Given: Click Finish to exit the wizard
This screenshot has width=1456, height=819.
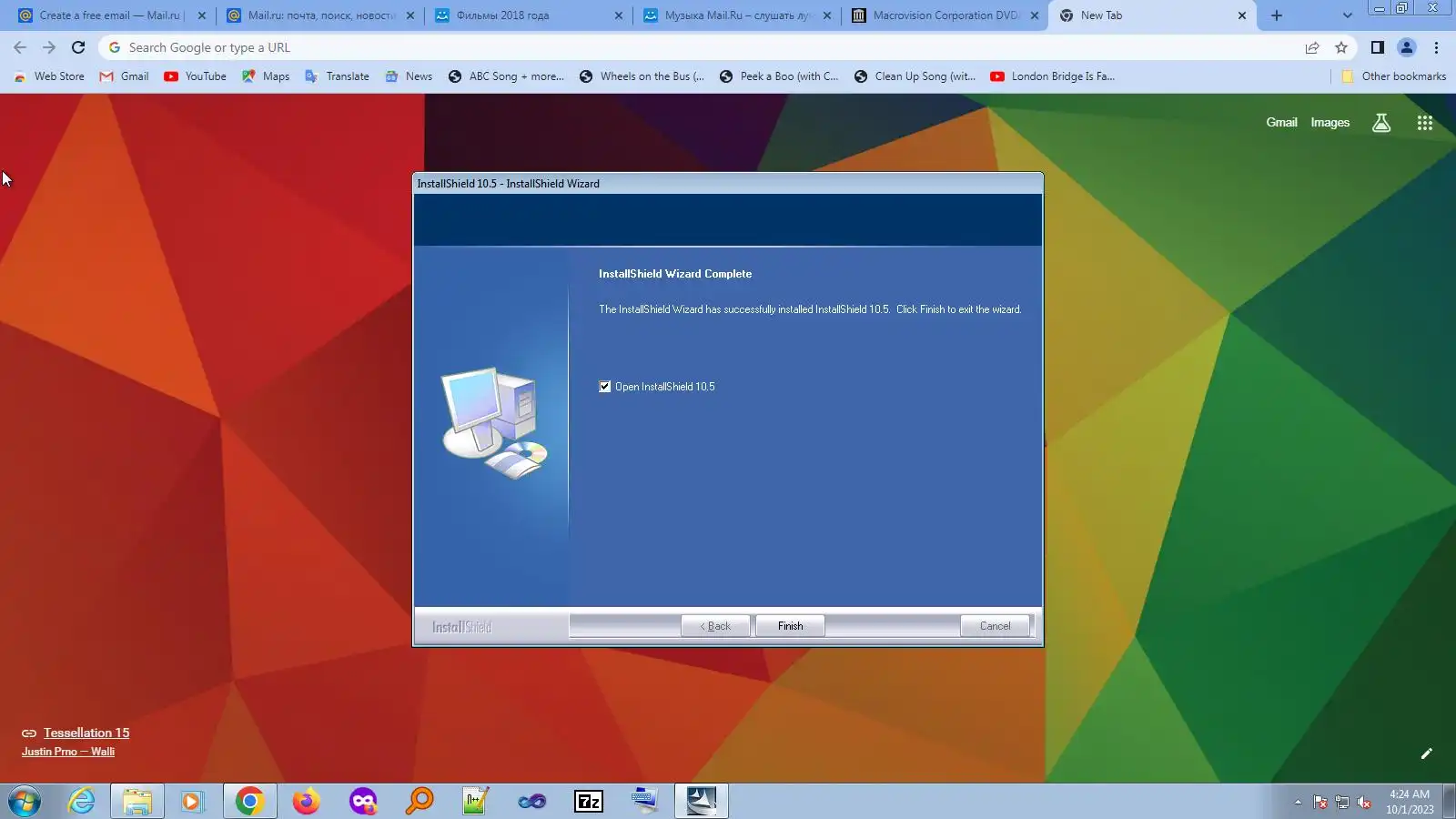Looking at the screenshot, I should coord(790,626).
